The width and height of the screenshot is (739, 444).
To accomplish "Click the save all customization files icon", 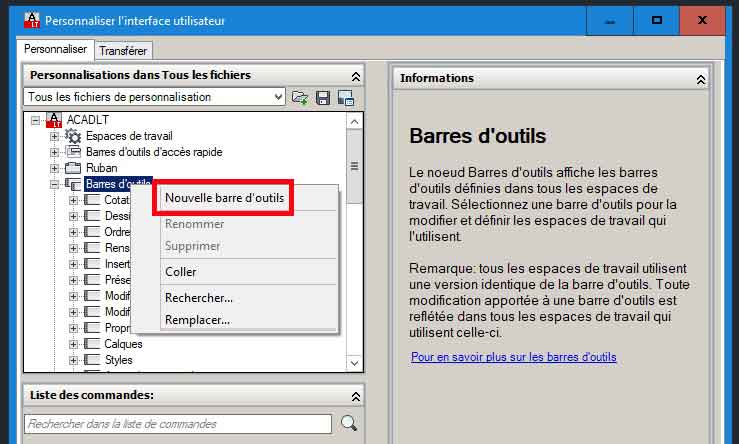I will (346, 97).
